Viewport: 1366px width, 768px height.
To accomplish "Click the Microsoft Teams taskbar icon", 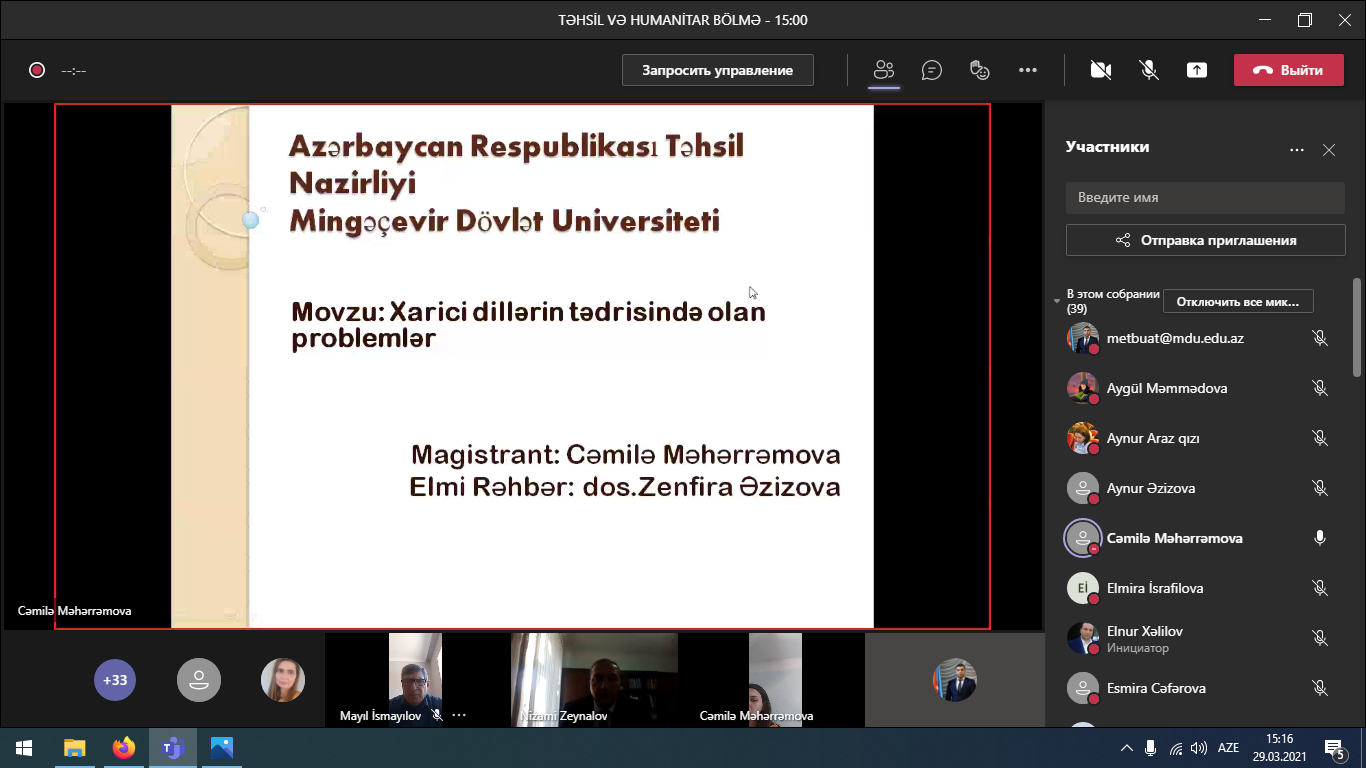I will pyautogui.click(x=173, y=748).
